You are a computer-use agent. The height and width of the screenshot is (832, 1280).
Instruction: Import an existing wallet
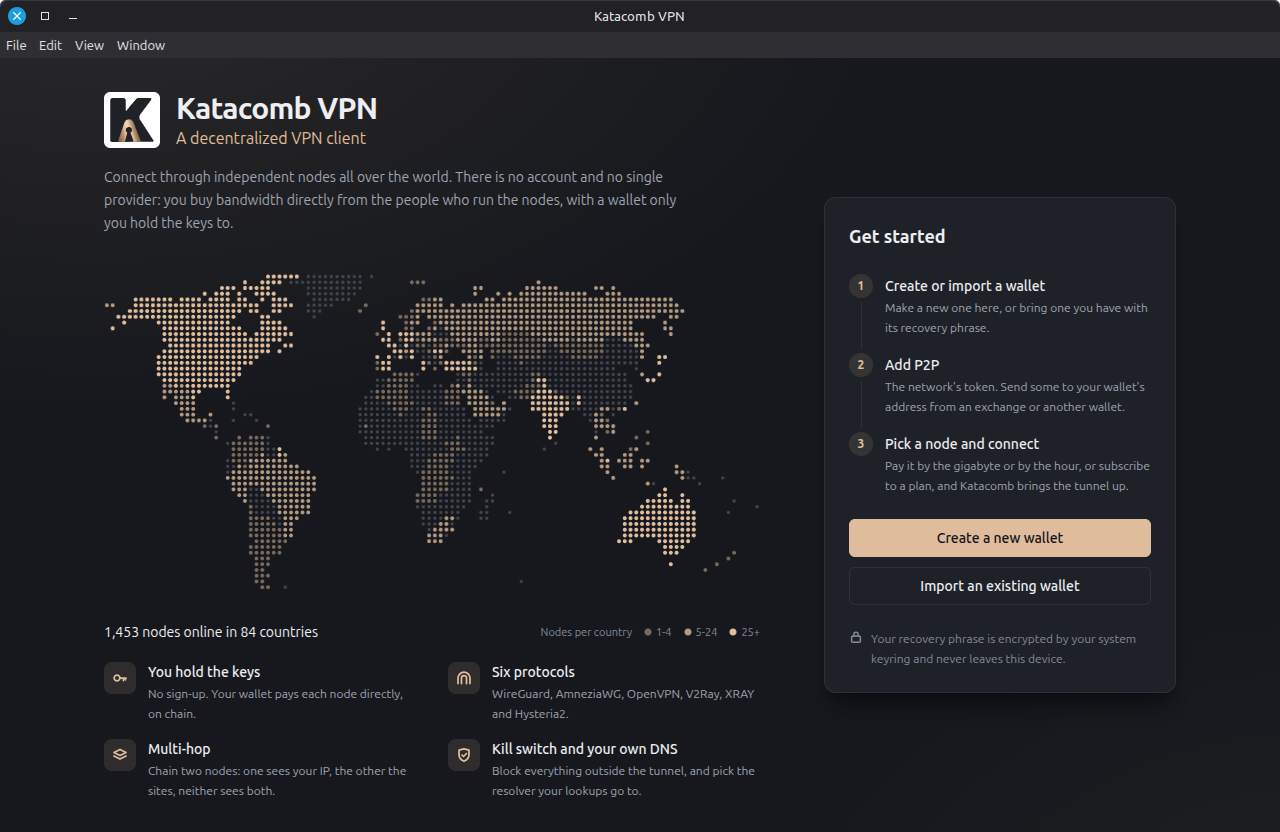[1000, 586]
